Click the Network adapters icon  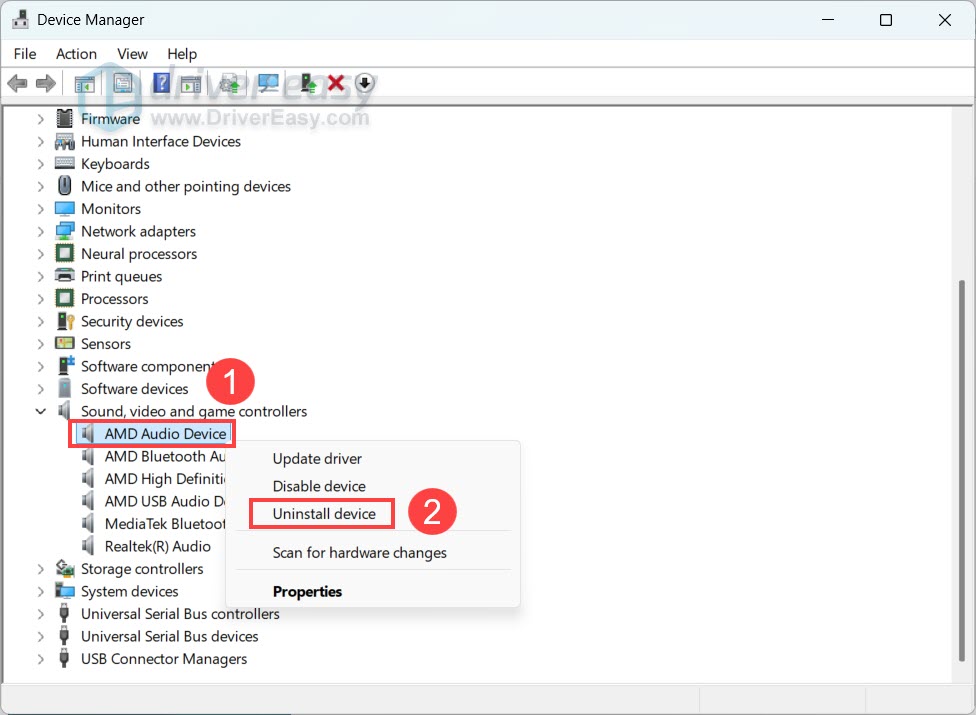point(64,231)
